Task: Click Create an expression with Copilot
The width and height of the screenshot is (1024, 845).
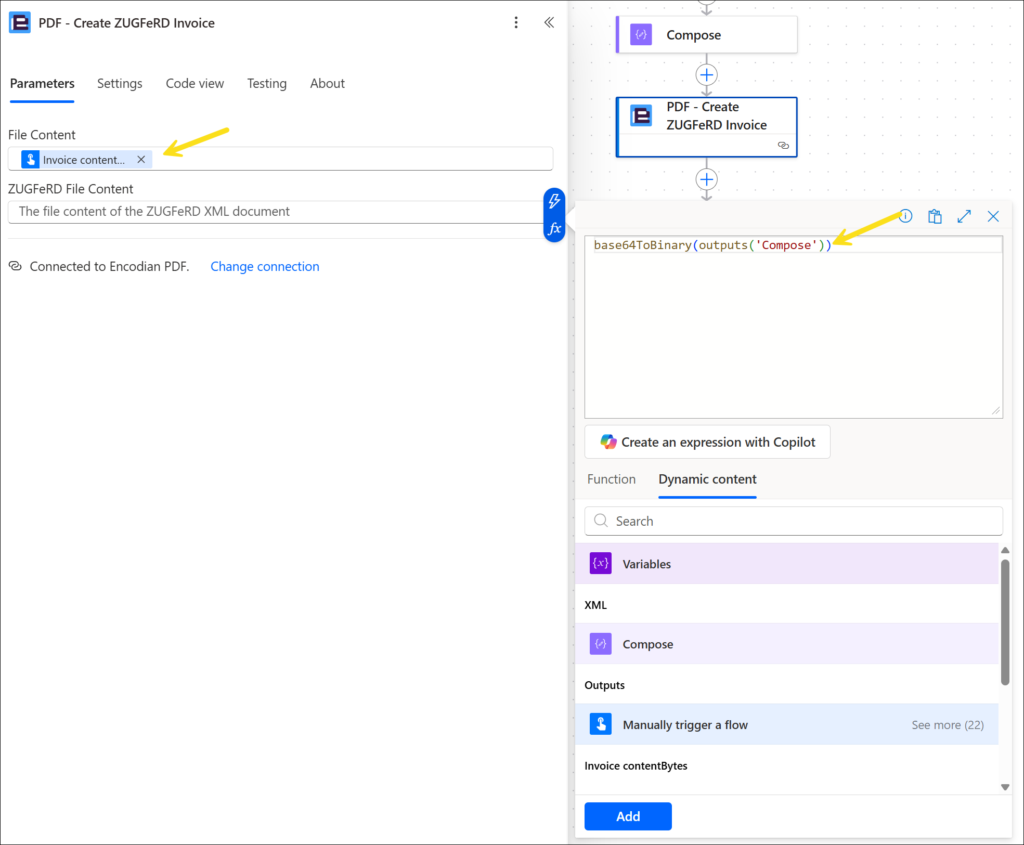Action: 707,442
